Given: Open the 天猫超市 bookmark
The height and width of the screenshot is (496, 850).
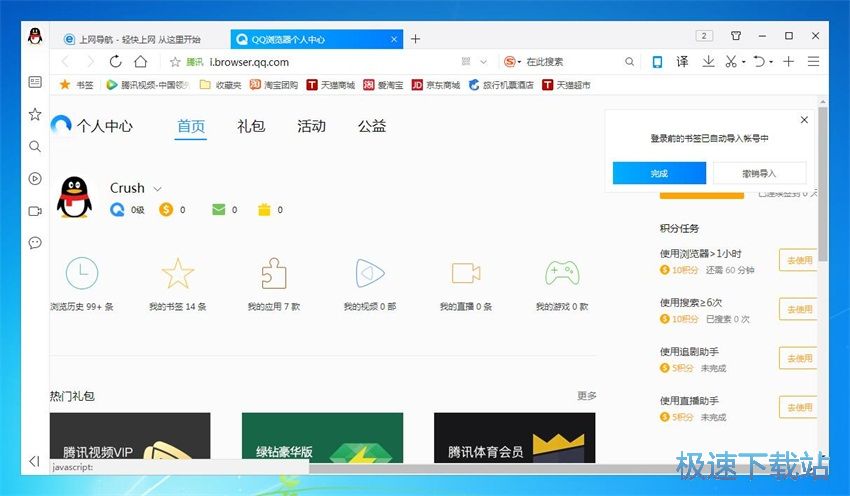Looking at the screenshot, I should pyautogui.click(x=566, y=85).
